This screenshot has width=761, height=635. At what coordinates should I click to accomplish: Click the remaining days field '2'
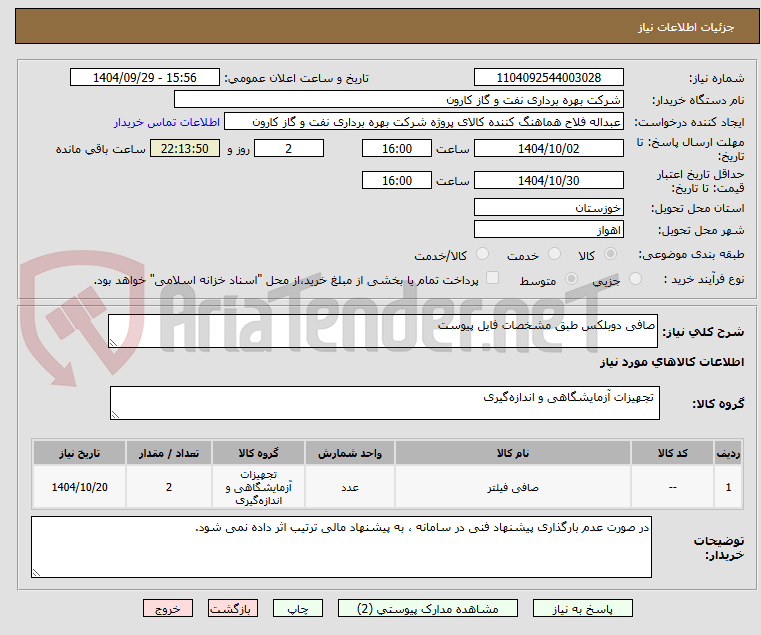click(289, 149)
